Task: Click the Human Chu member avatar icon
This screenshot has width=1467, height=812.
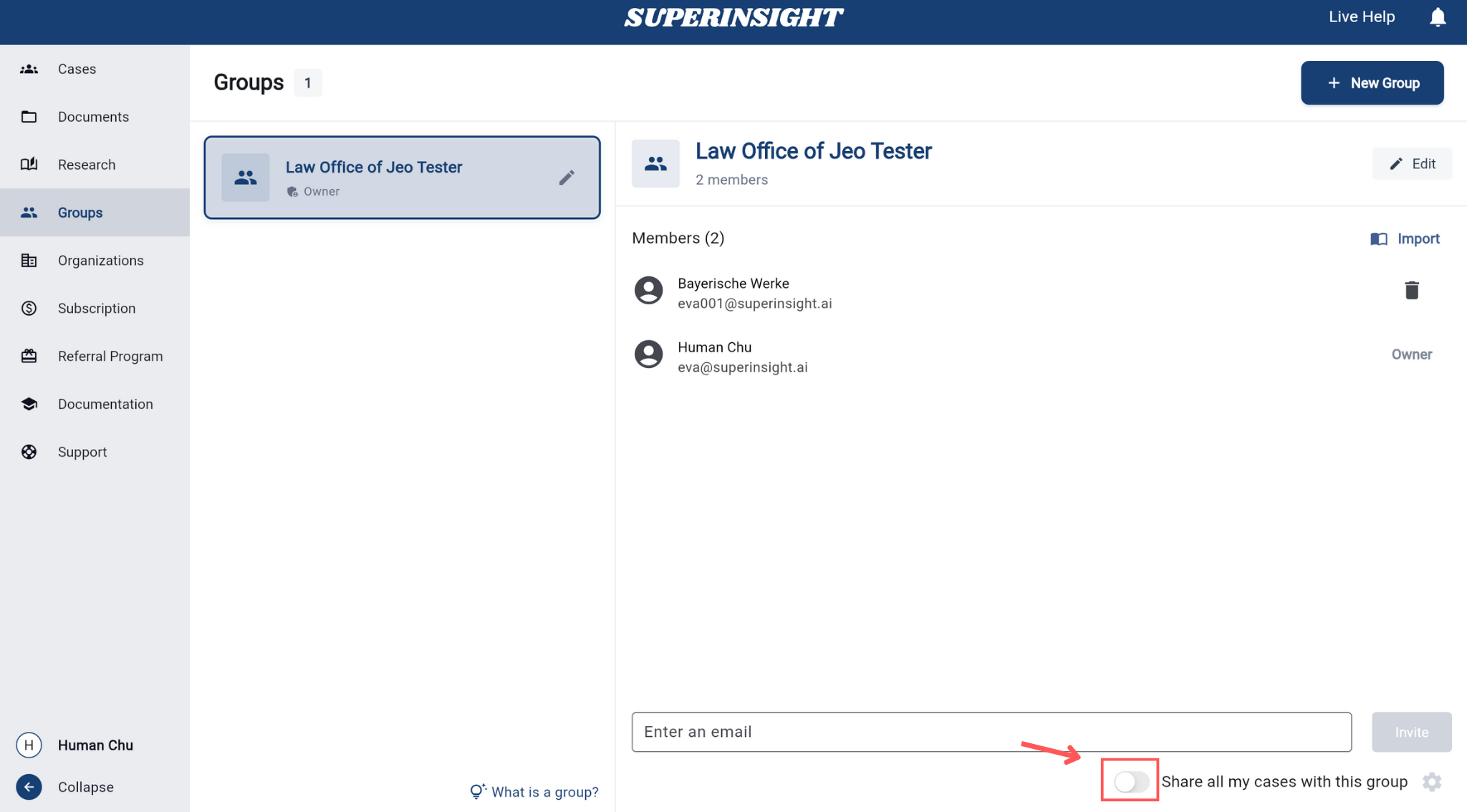Action: pos(648,354)
